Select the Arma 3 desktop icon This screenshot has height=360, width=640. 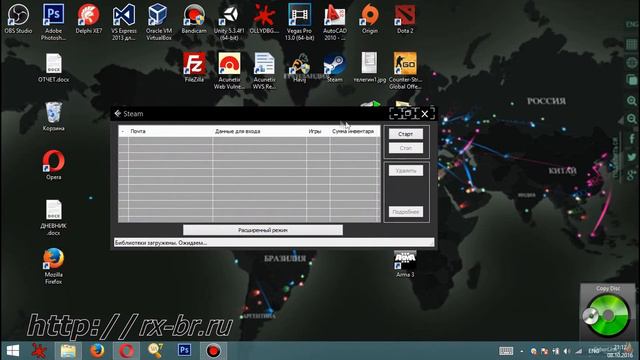point(405,264)
